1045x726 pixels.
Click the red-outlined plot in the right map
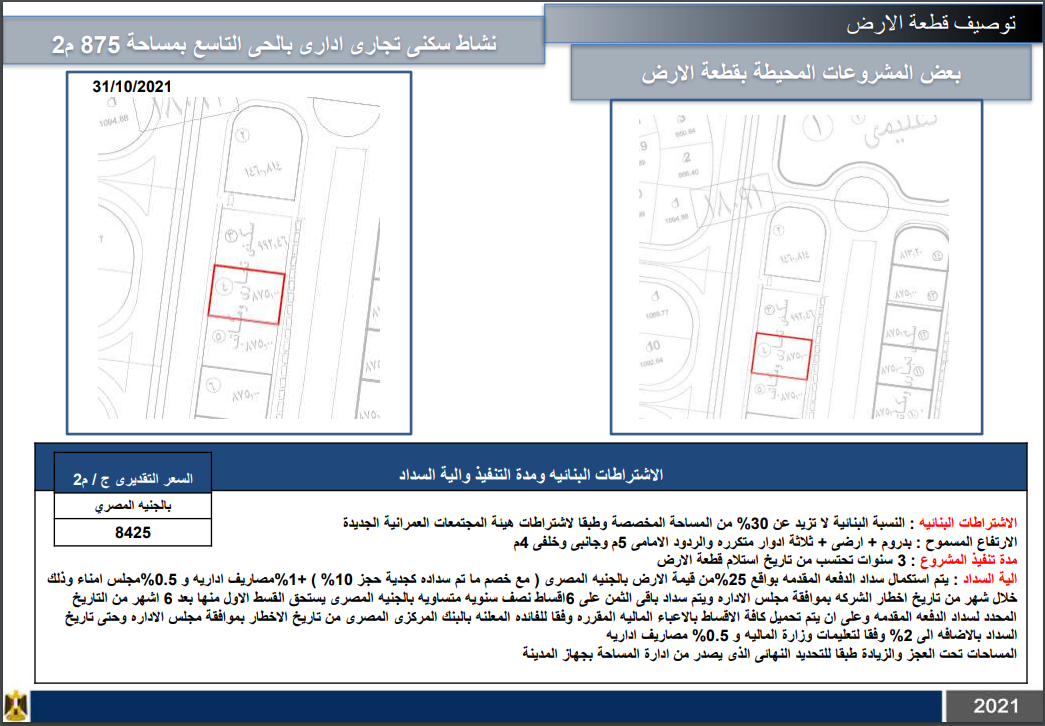(x=782, y=357)
